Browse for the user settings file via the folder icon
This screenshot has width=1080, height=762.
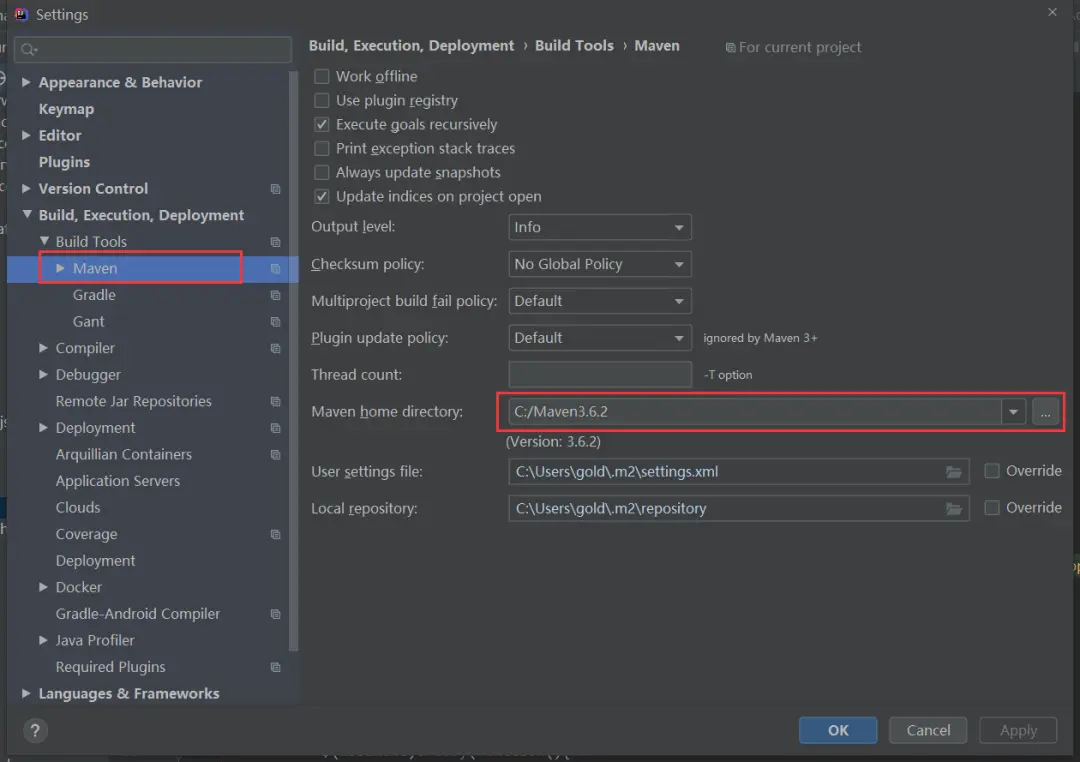click(954, 472)
